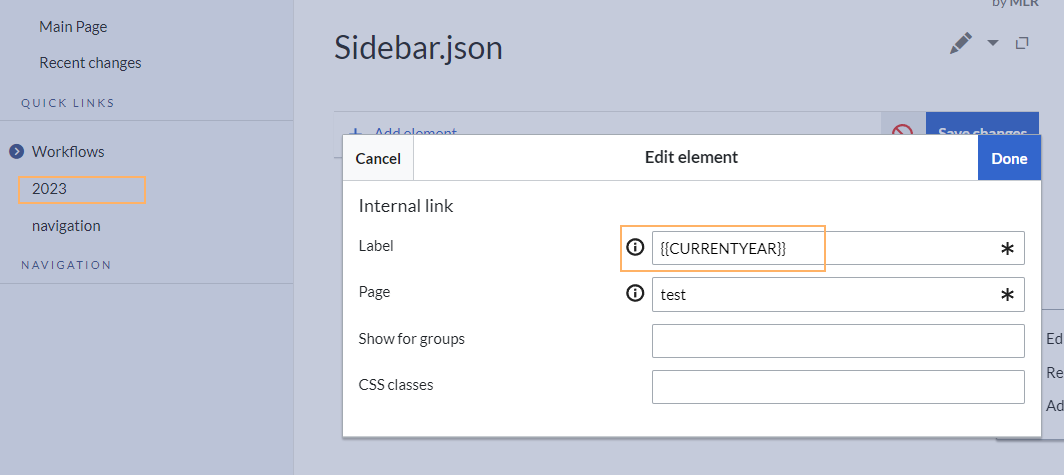The height and width of the screenshot is (475, 1064).
Task: Click the plus icon for Add element
Action: [x=356, y=131]
